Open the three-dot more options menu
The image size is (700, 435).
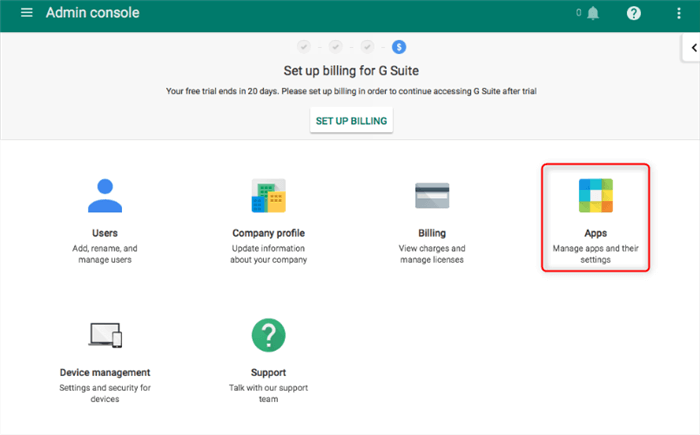pos(681,13)
